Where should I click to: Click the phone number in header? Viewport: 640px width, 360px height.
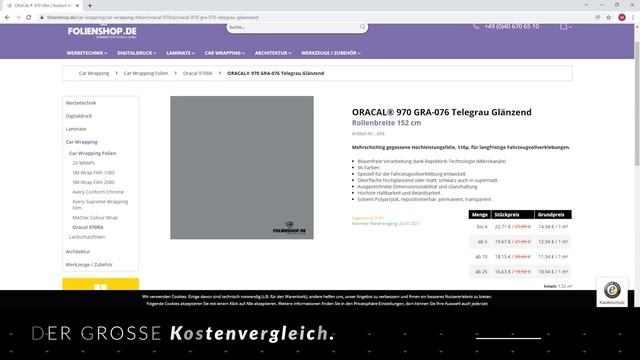(512, 26)
